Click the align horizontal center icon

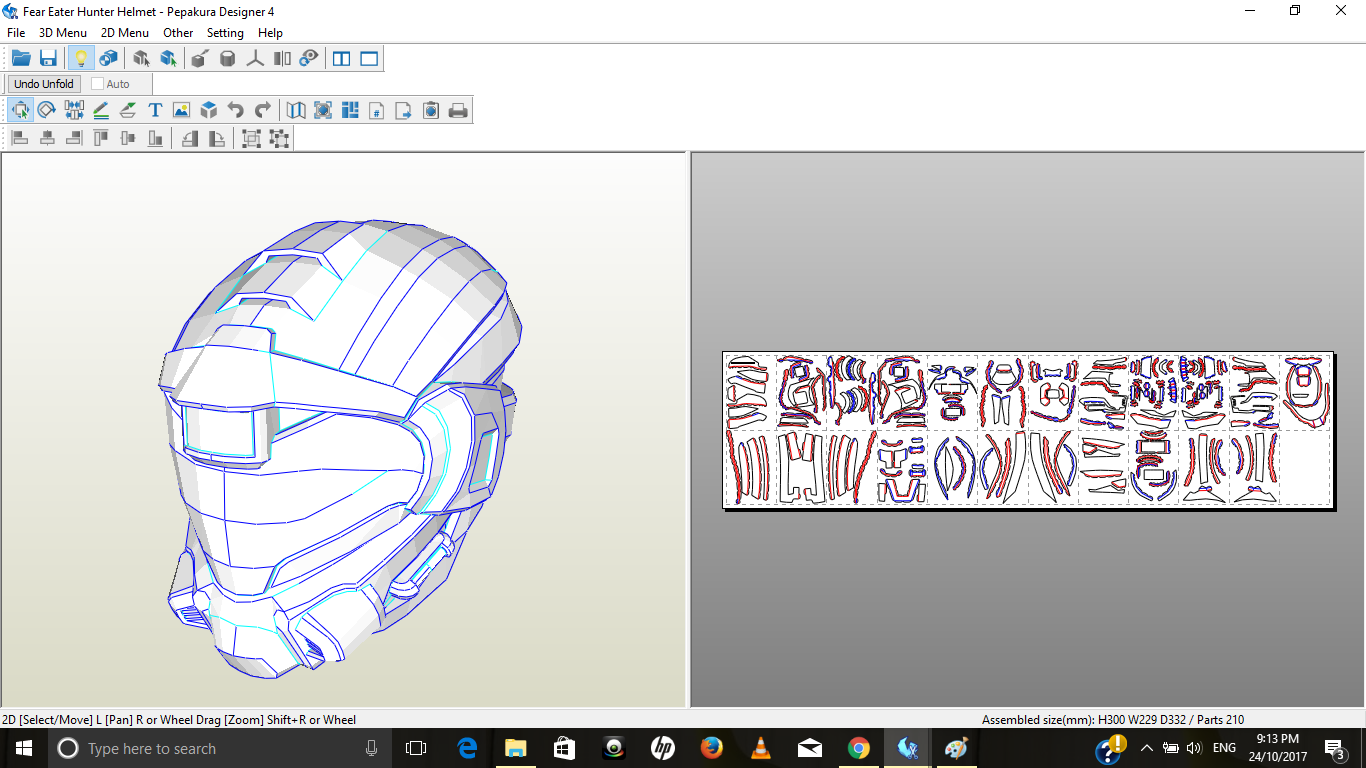coord(47,139)
